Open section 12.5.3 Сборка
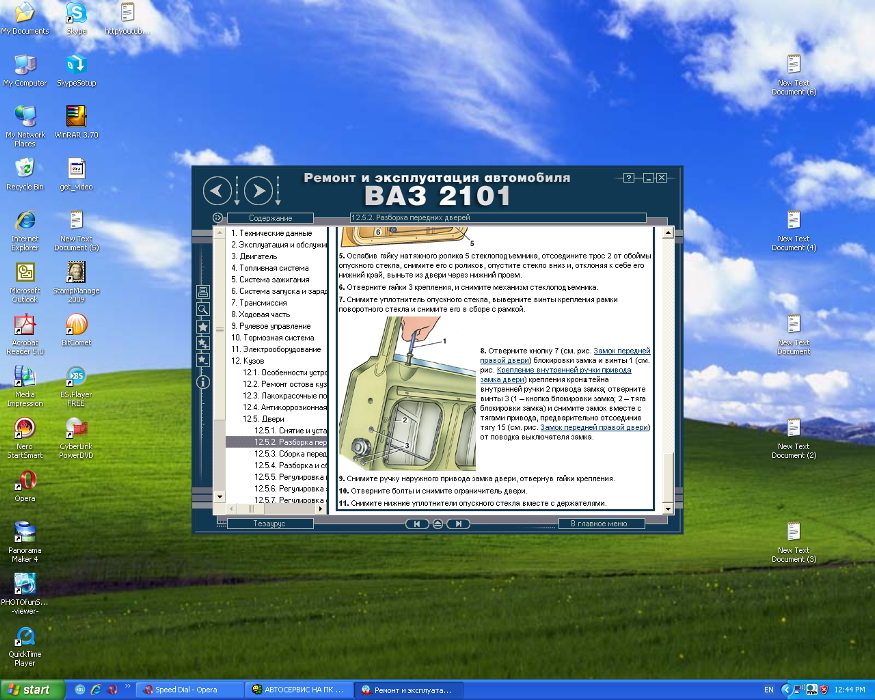This screenshot has width=875, height=700. [290, 454]
